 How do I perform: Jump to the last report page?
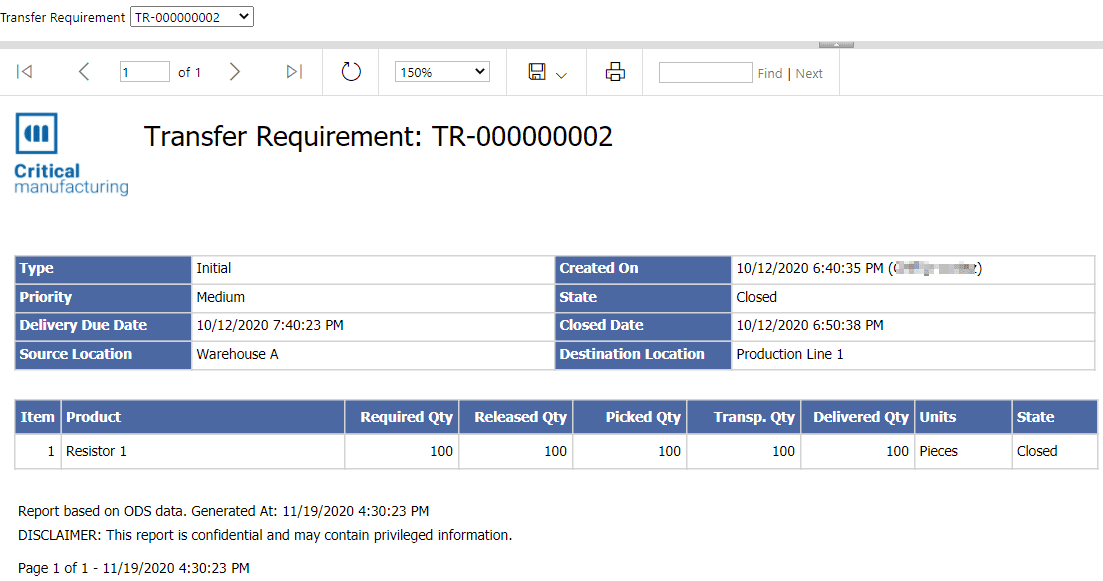(x=294, y=72)
